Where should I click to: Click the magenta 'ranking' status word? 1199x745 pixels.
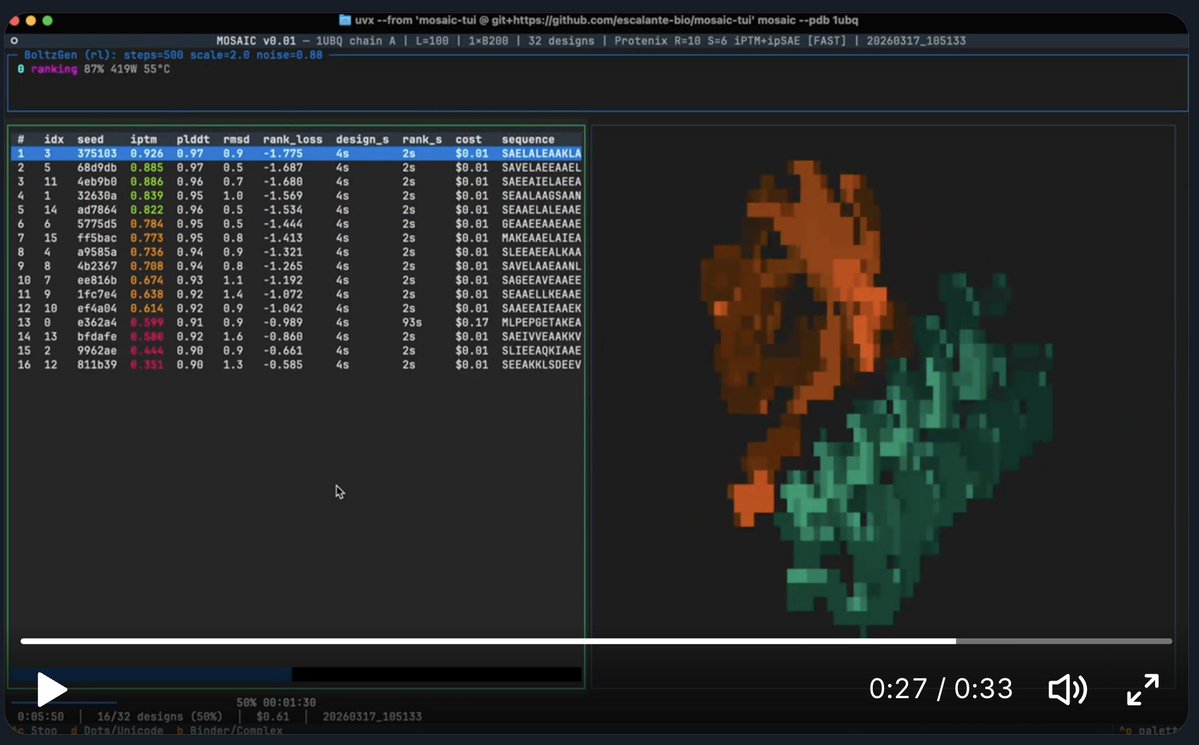tap(54, 69)
